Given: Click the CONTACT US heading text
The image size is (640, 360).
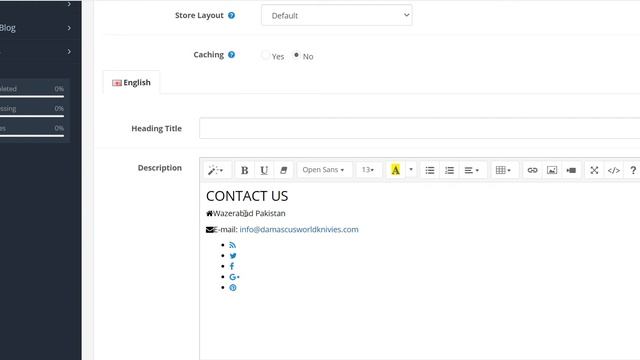Looking at the screenshot, I should tap(247, 196).
